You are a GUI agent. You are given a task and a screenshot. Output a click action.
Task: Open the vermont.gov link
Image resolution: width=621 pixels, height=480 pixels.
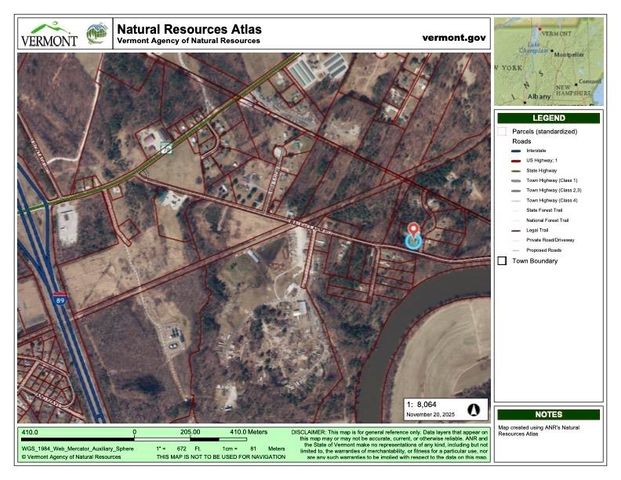455,36
